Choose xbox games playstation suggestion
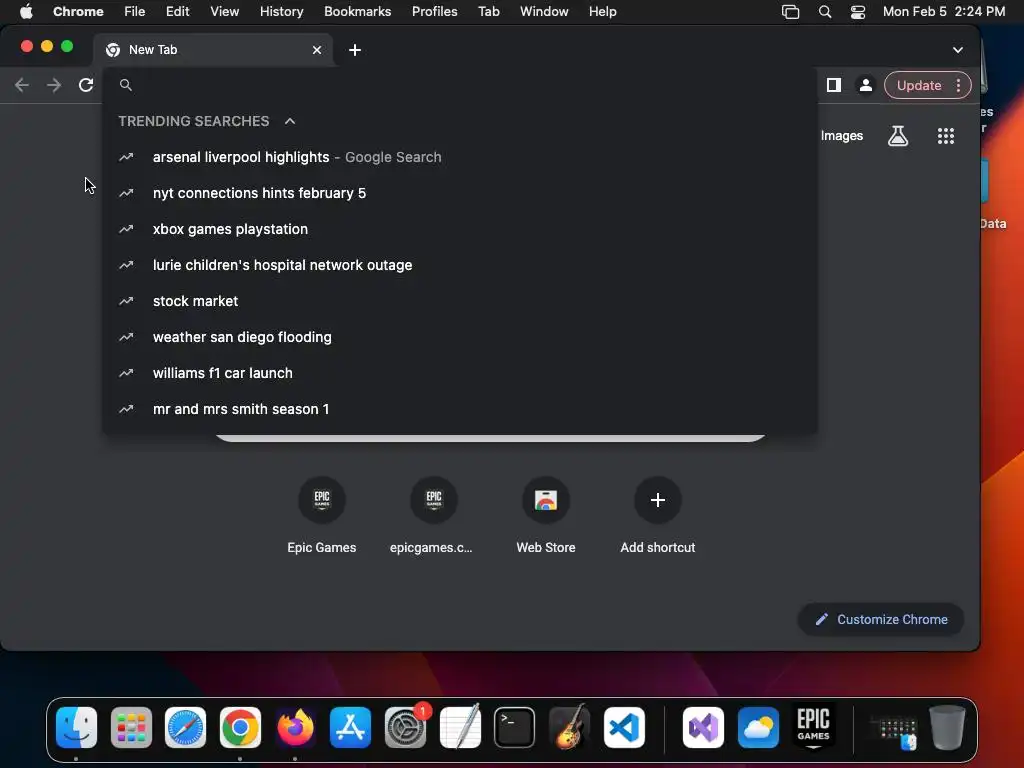The height and width of the screenshot is (768, 1024). [x=460, y=229]
